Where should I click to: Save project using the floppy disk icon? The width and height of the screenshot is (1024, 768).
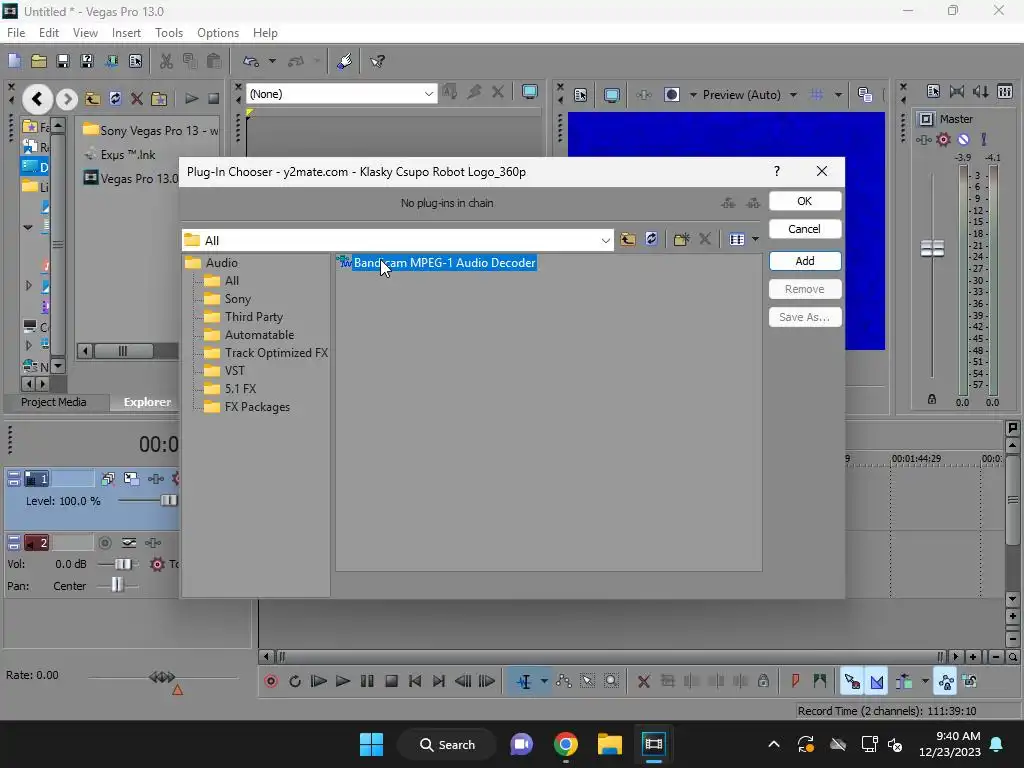click(x=63, y=61)
